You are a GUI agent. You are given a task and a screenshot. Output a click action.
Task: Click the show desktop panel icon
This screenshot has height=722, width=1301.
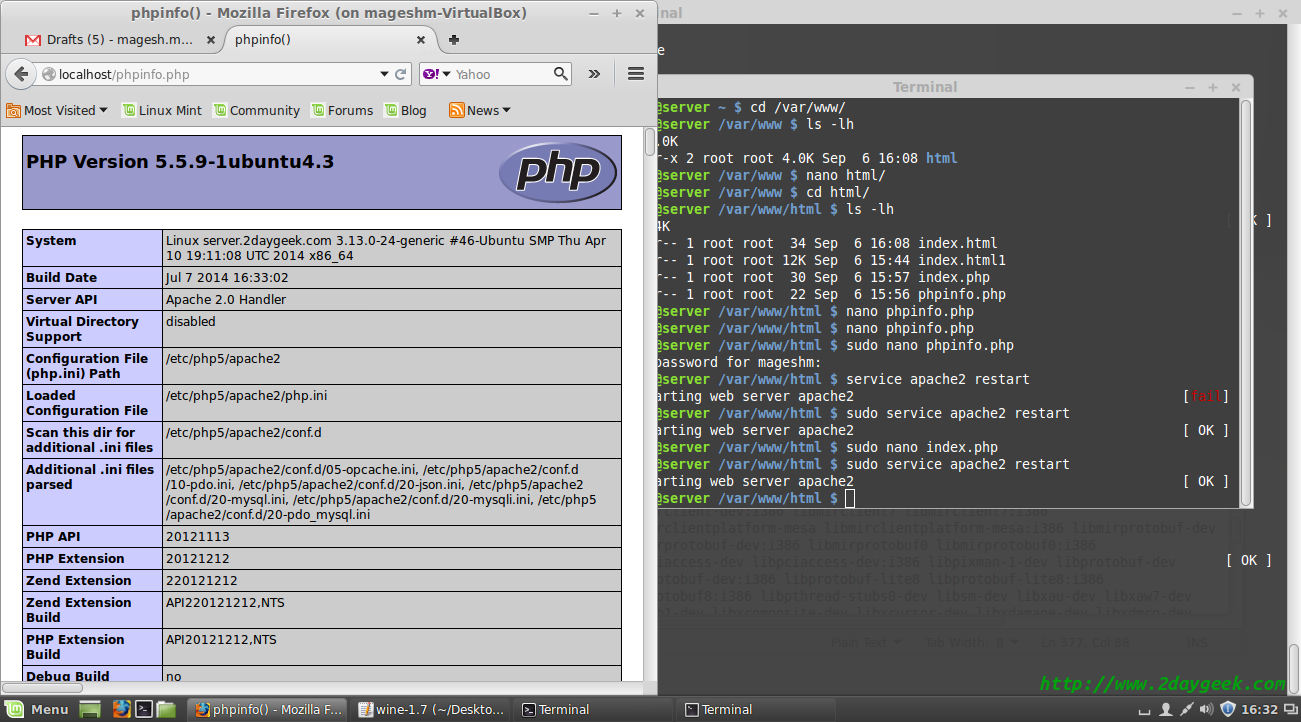pos(90,709)
